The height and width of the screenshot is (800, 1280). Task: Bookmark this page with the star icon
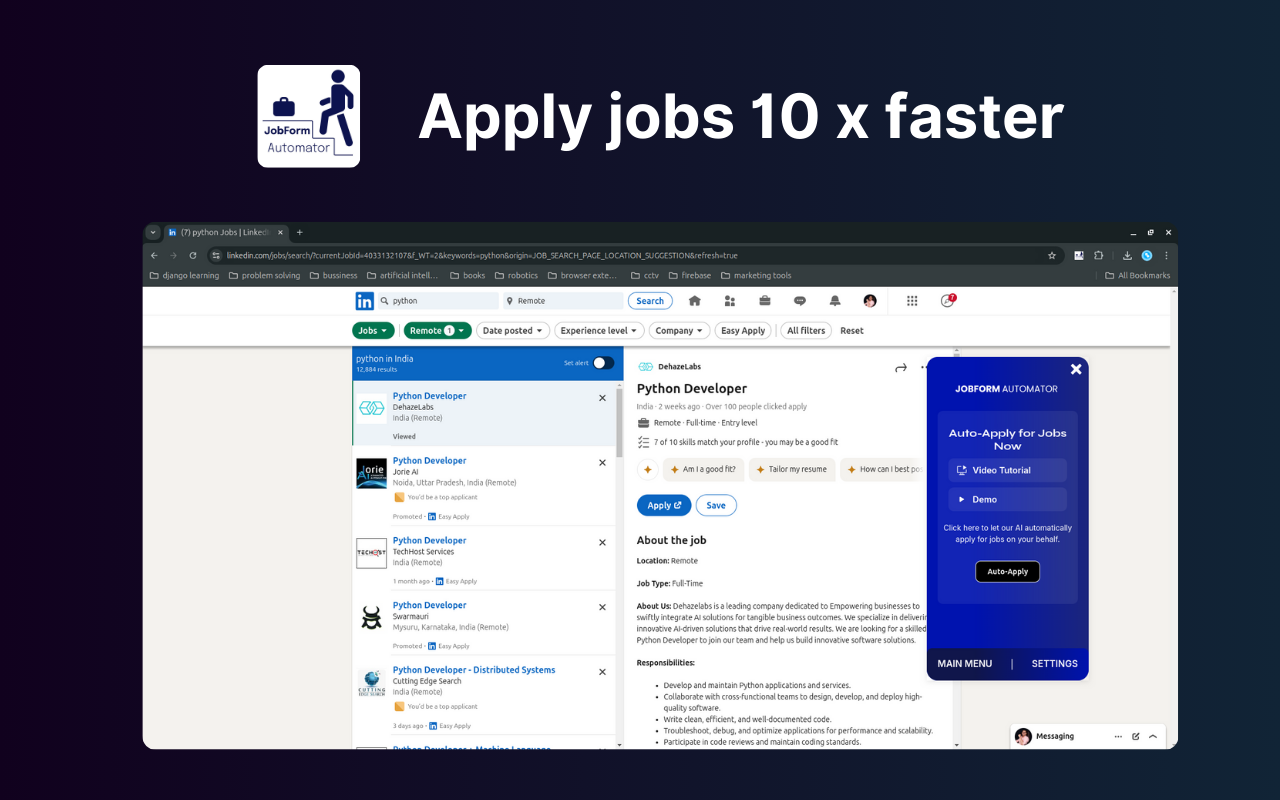(x=1052, y=256)
